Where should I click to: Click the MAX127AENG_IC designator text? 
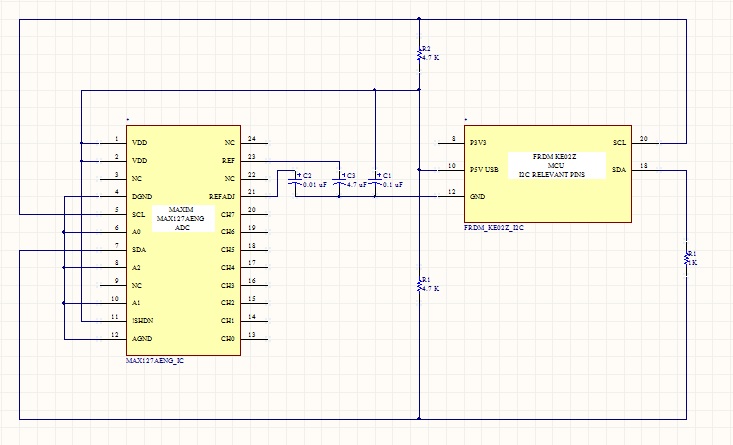click(x=155, y=361)
